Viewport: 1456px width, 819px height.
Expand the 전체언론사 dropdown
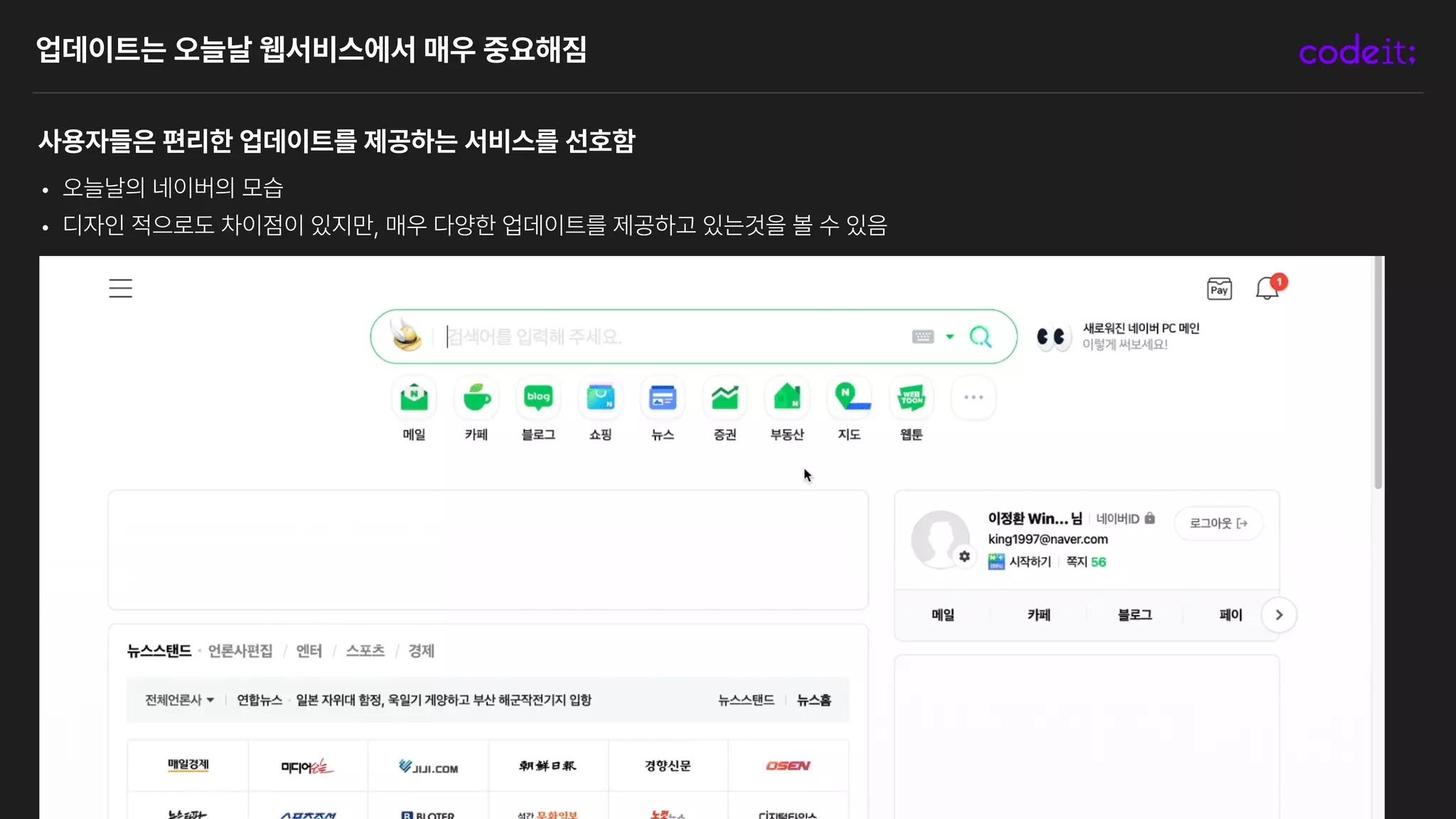click(179, 700)
